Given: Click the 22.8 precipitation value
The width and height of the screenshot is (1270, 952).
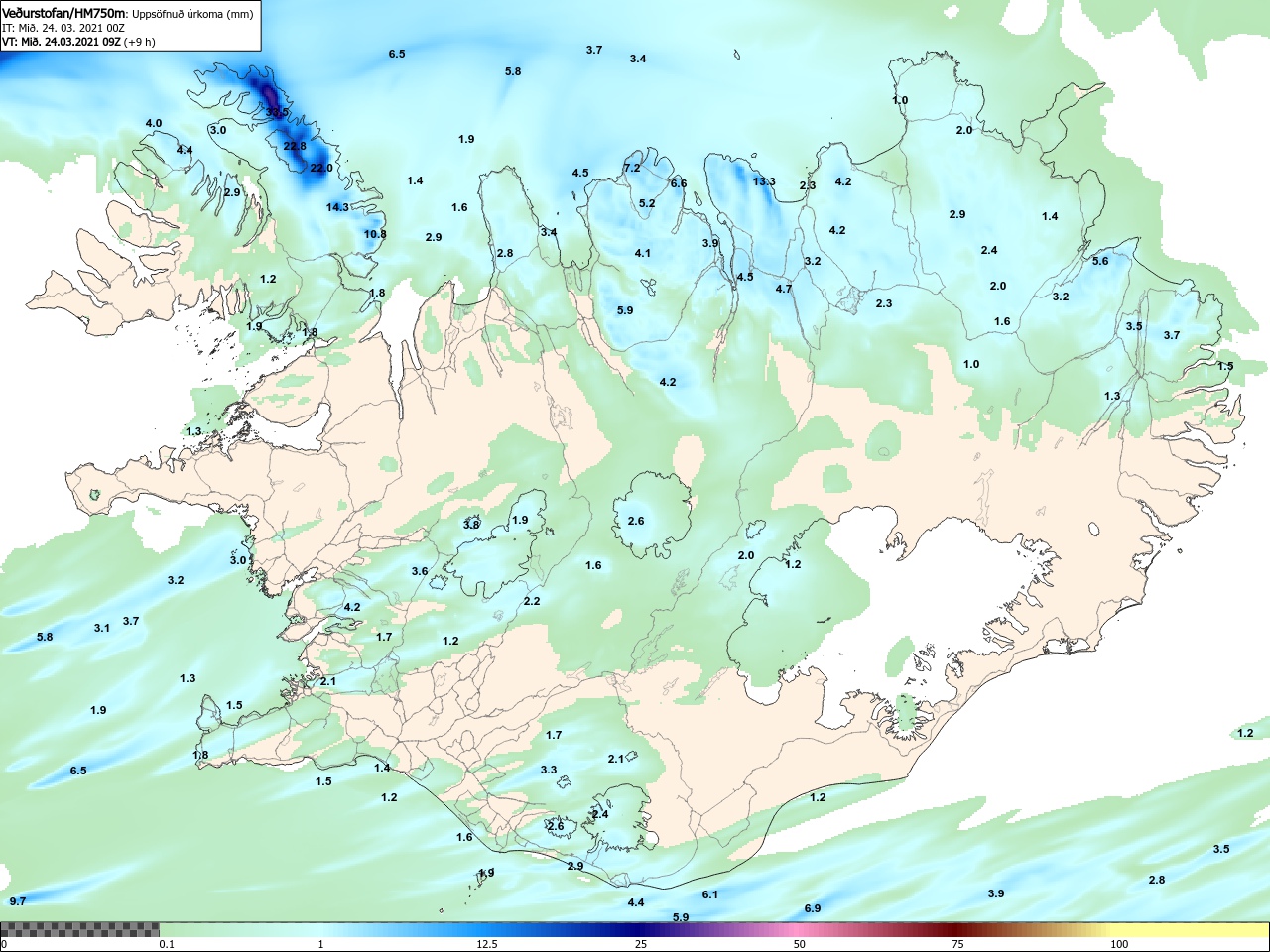Looking at the screenshot, I should pyautogui.click(x=295, y=146).
